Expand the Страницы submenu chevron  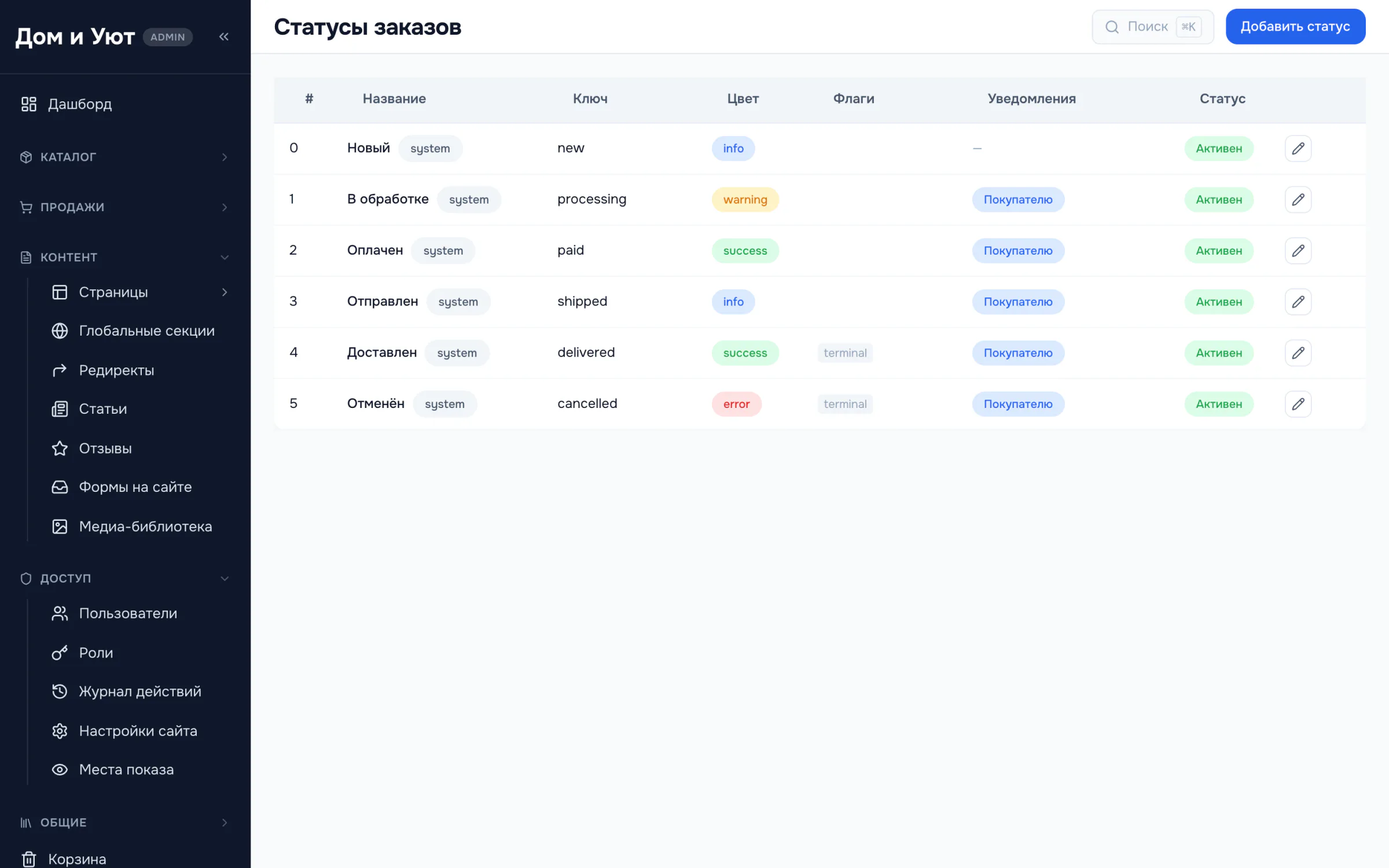coord(225,292)
